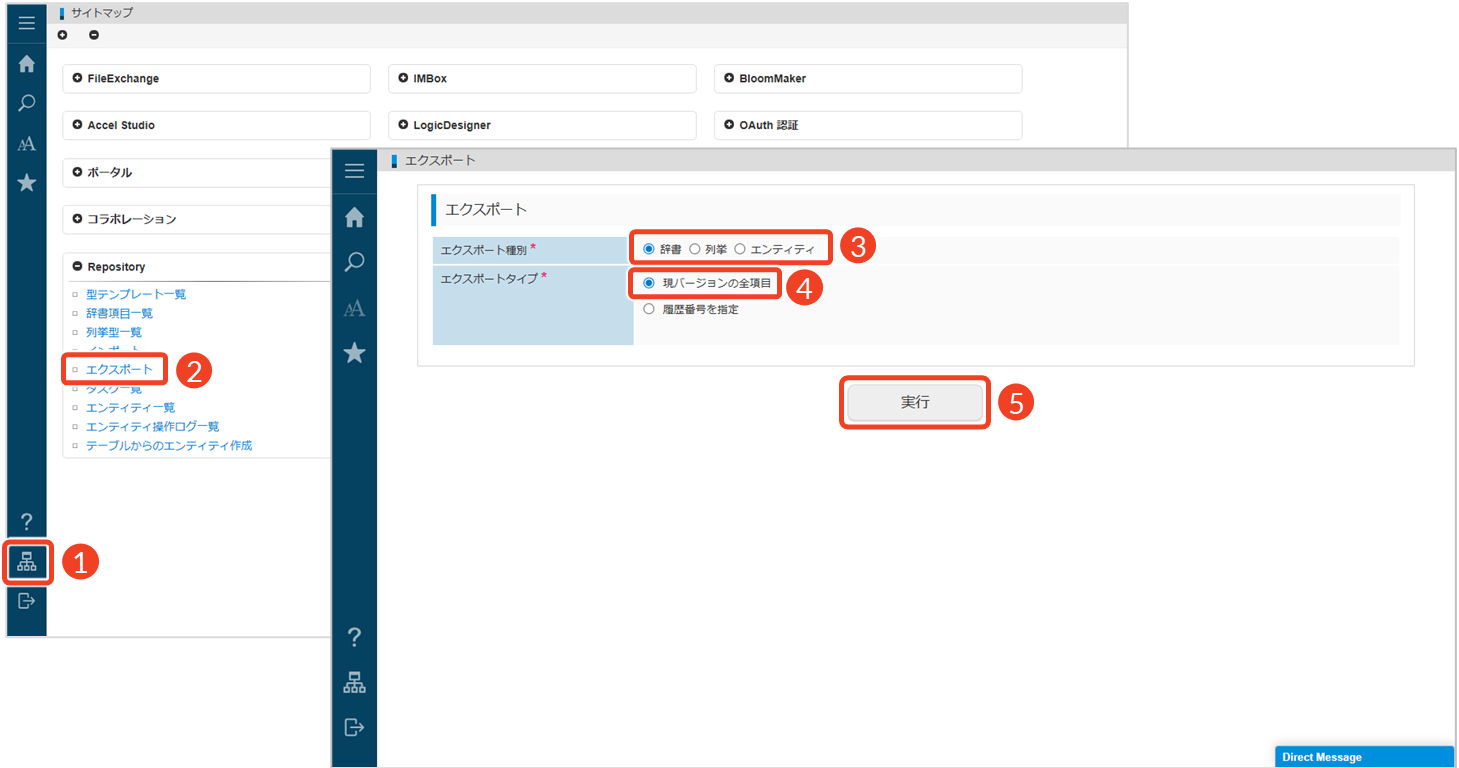This screenshot has width=1459, height=768.
Task: Click the home icon in the サイトマップ window sidebar
Action: tap(27, 64)
